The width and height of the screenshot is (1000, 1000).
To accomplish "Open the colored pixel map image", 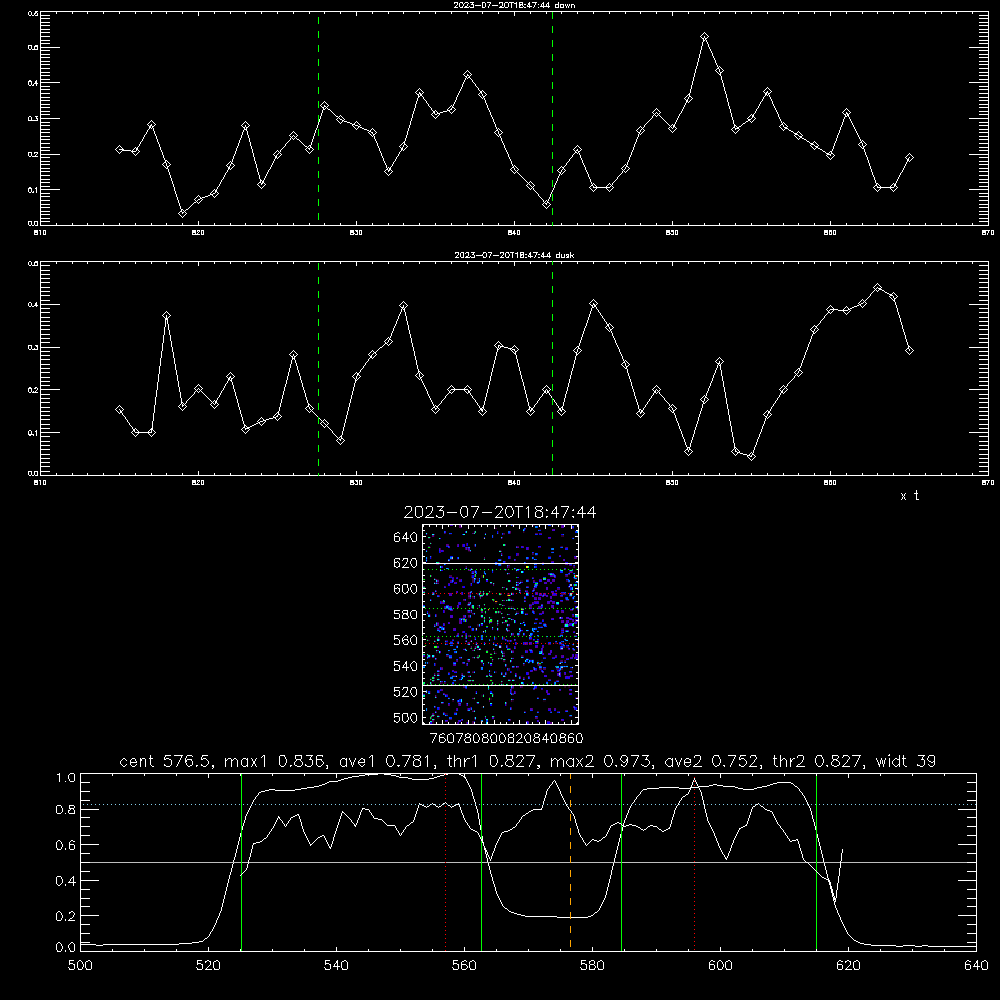I will [x=500, y=624].
